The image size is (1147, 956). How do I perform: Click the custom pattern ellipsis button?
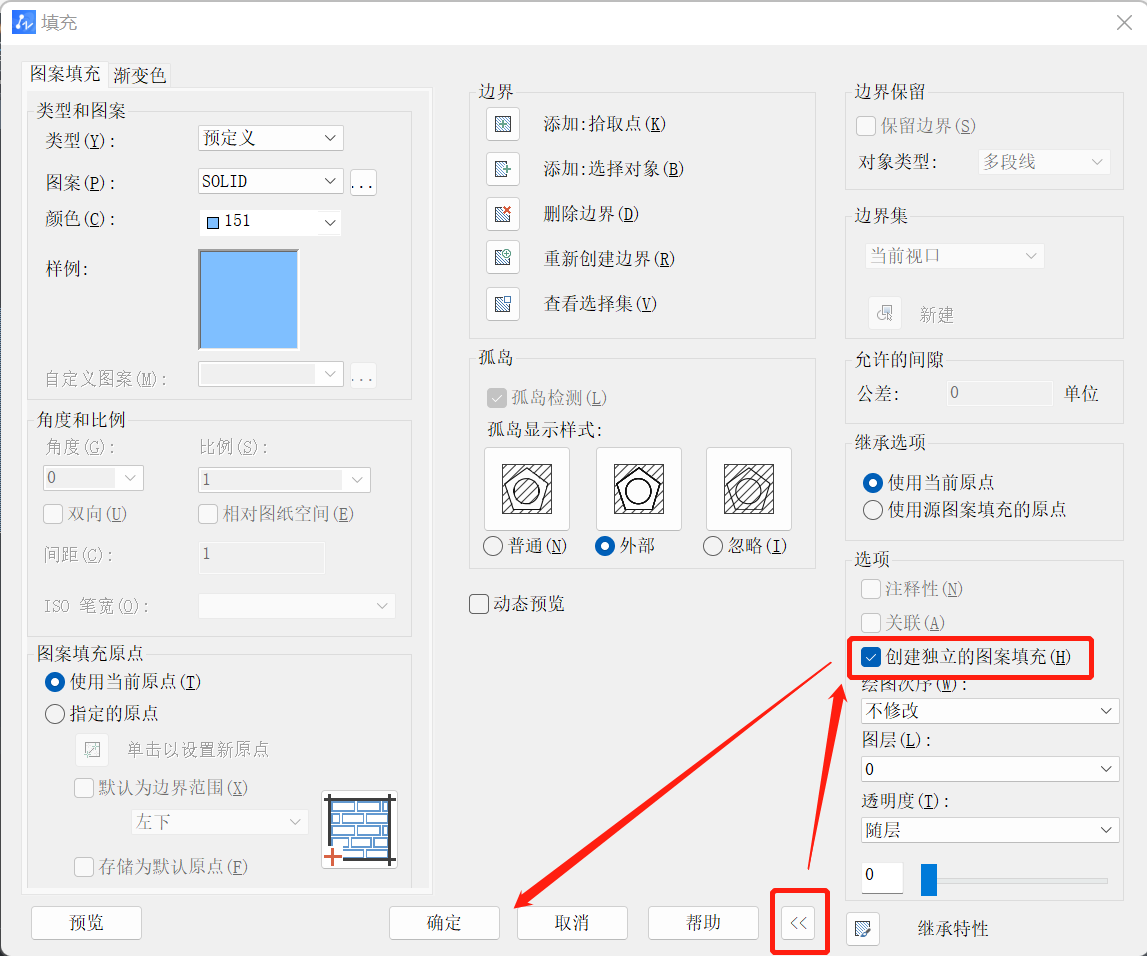363,375
